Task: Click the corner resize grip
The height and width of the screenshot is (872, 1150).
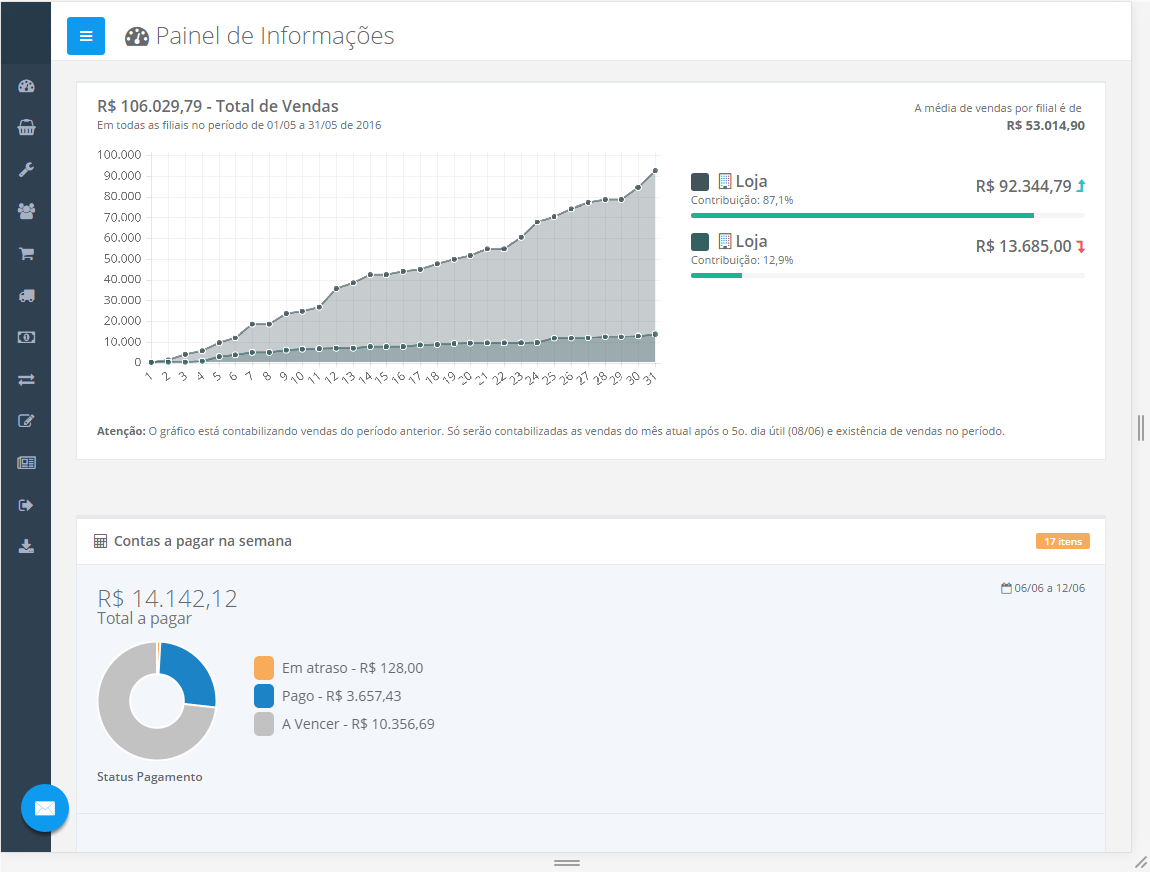Action: pos(1141,862)
